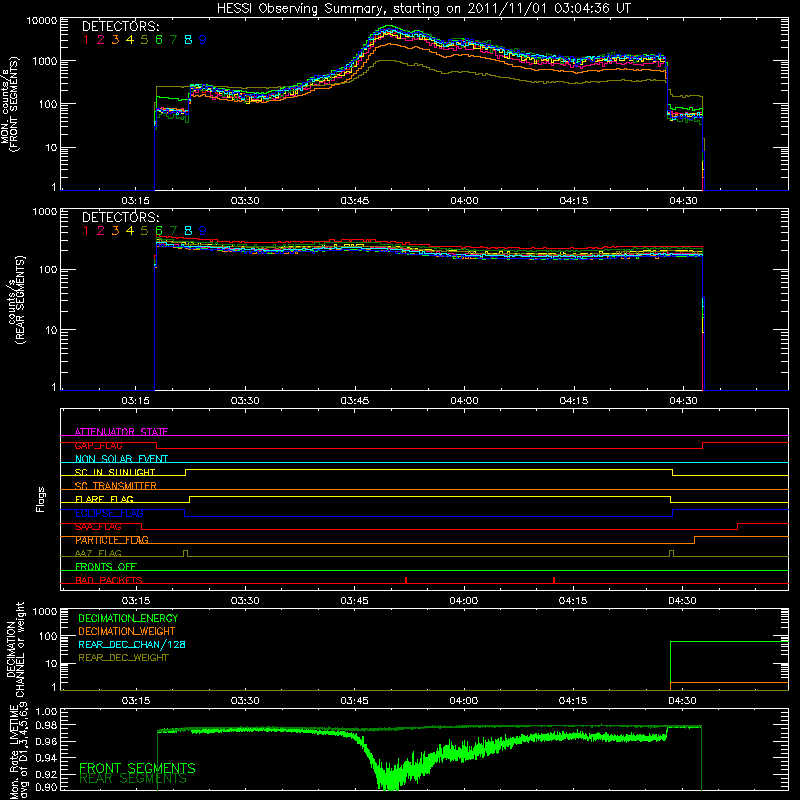Click the DECIMATION_WEIGHT legend entry

(x=127, y=631)
